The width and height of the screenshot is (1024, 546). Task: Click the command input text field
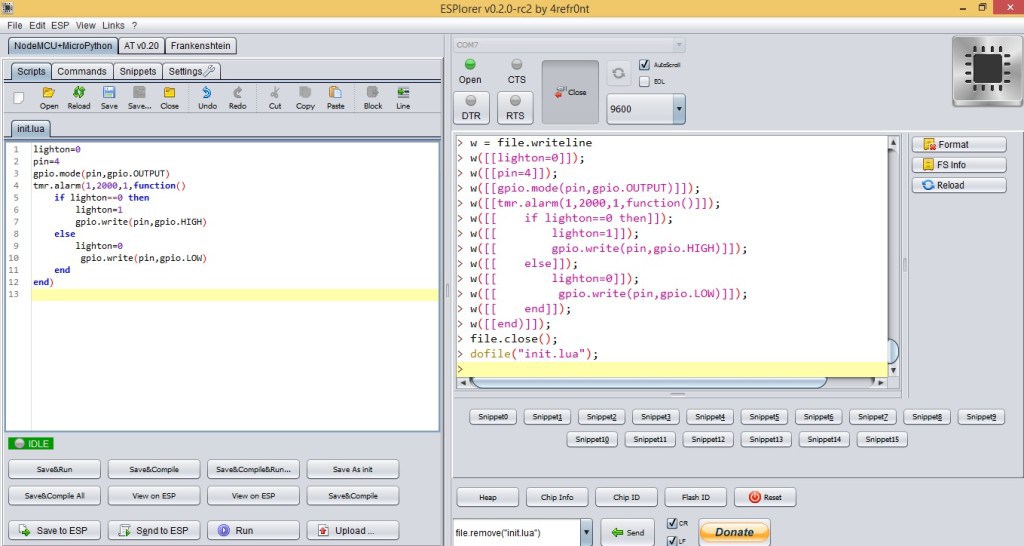pos(515,532)
